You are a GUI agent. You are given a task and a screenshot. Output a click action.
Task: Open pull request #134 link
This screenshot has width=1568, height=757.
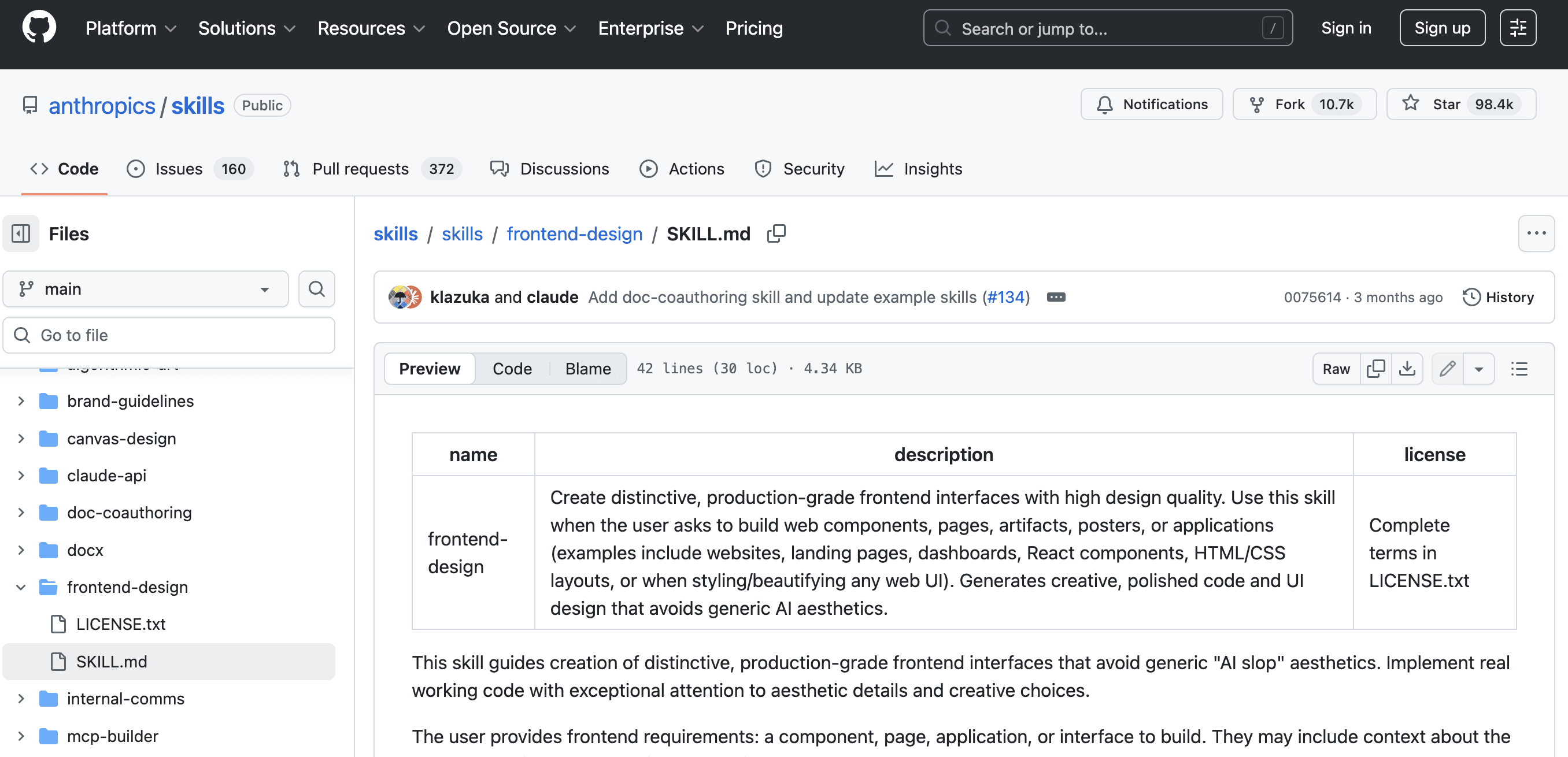[x=1005, y=297]
